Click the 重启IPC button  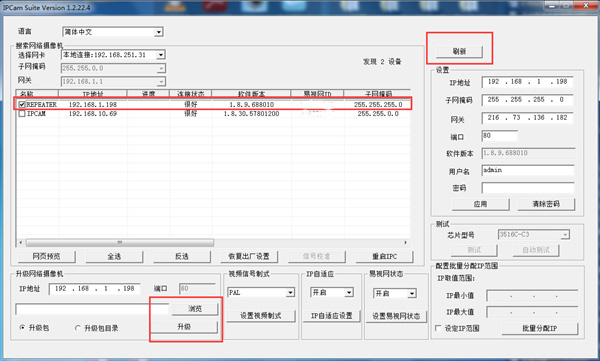coord(384,256)
